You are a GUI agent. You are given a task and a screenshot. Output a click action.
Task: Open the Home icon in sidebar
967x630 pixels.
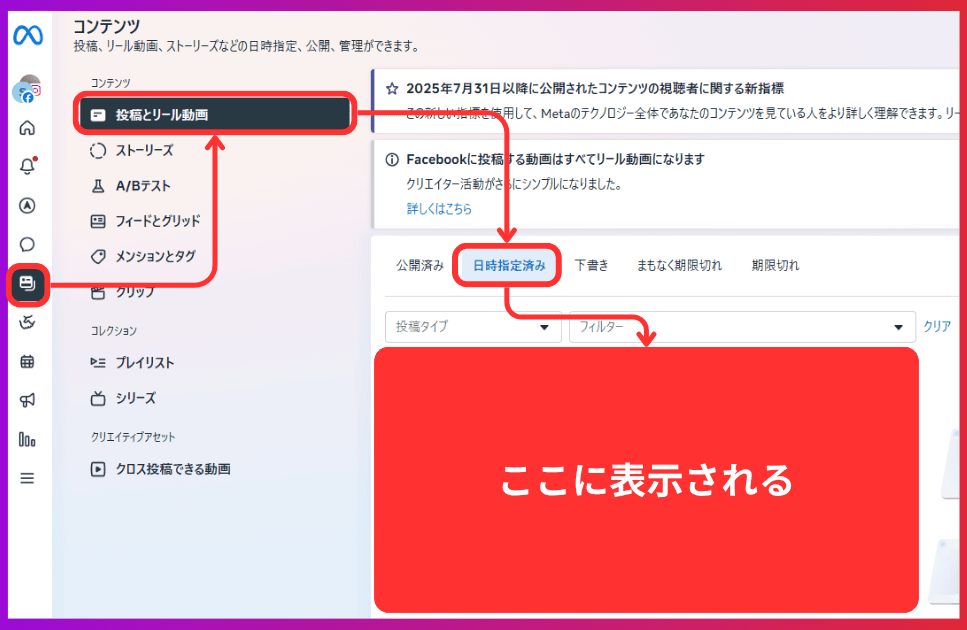tap(27, 127)
